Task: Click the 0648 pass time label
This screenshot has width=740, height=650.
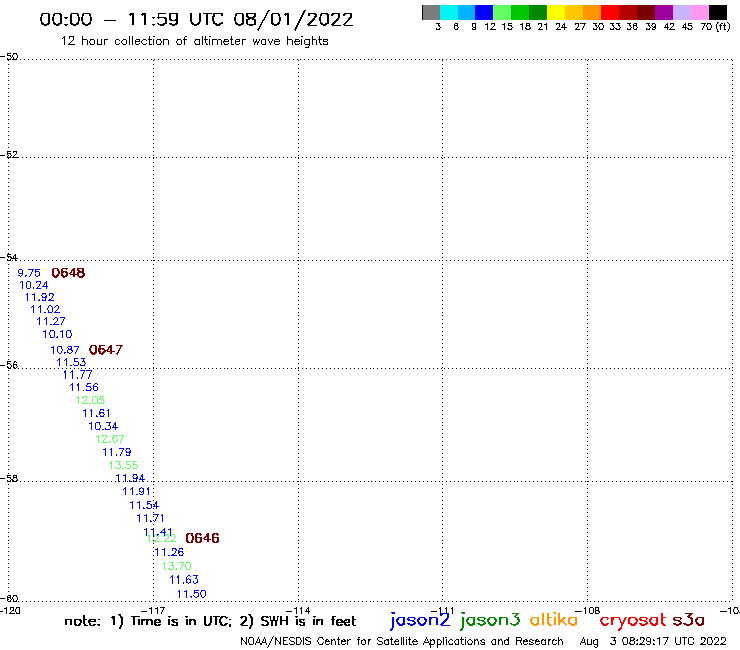Action: point(68,273)
